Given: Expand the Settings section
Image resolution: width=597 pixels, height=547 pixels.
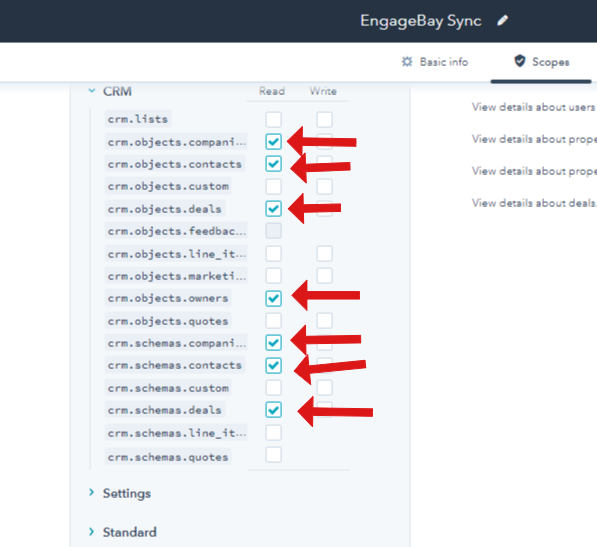Looking at the screenshot, I should coord(91,493).
